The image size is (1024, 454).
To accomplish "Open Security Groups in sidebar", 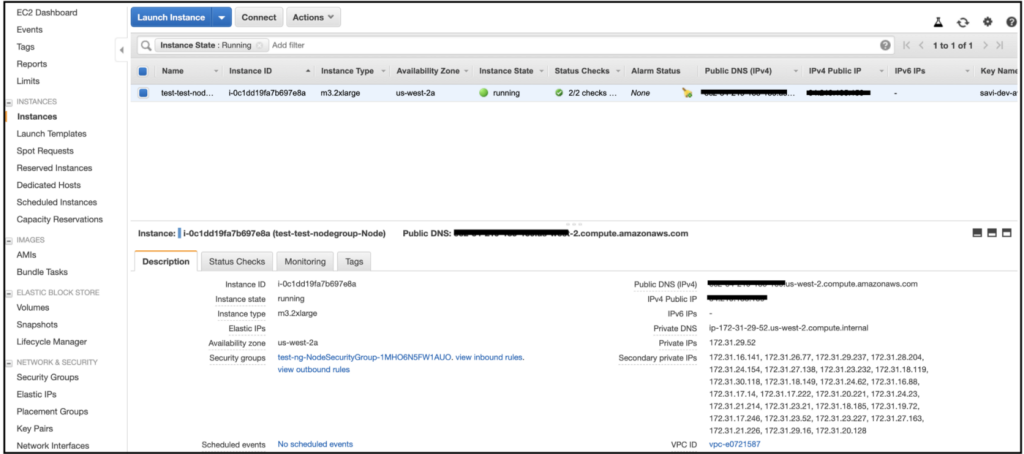I will pos(48,378).
